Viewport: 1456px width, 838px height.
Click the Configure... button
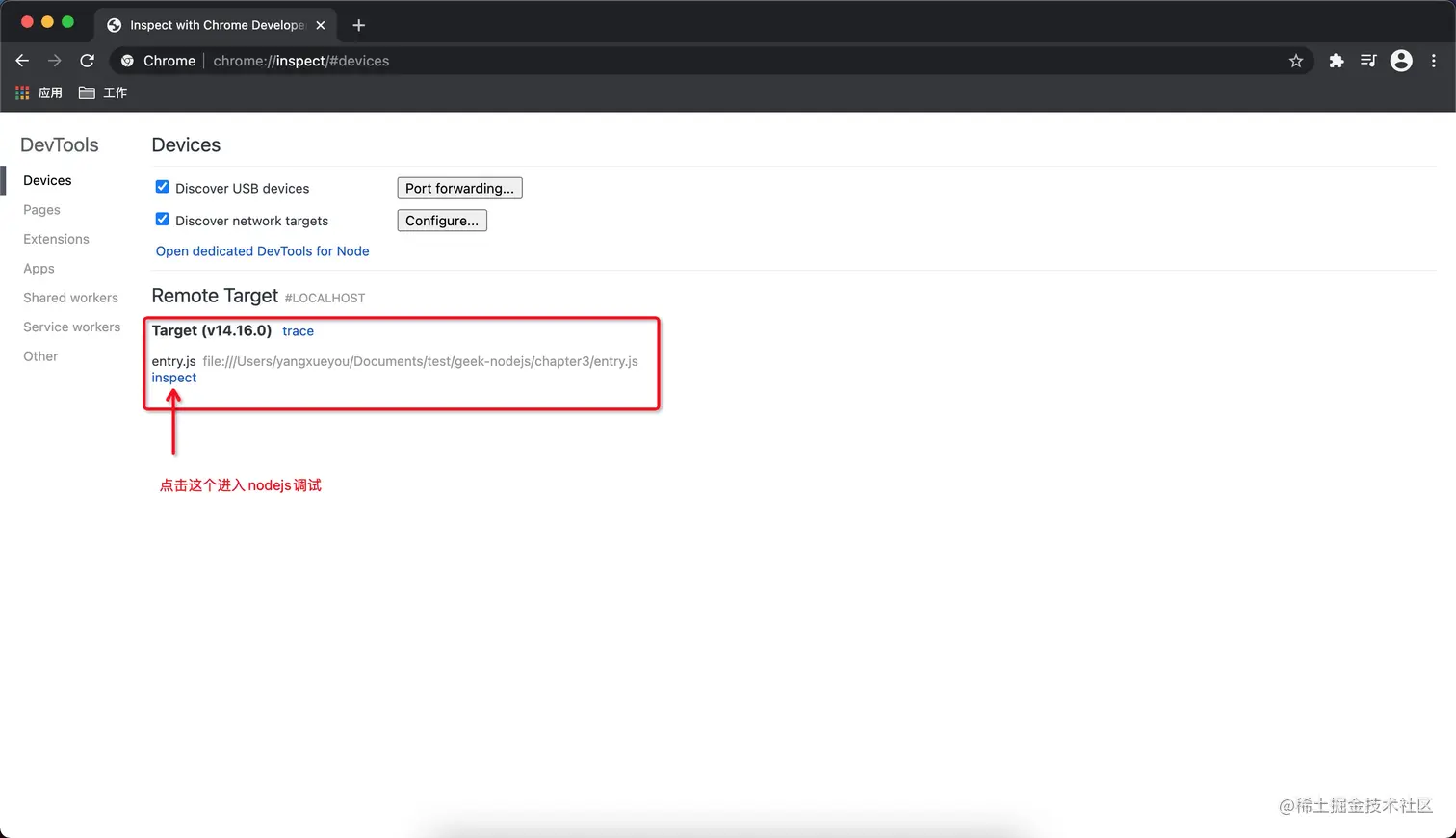coord(442,221)
